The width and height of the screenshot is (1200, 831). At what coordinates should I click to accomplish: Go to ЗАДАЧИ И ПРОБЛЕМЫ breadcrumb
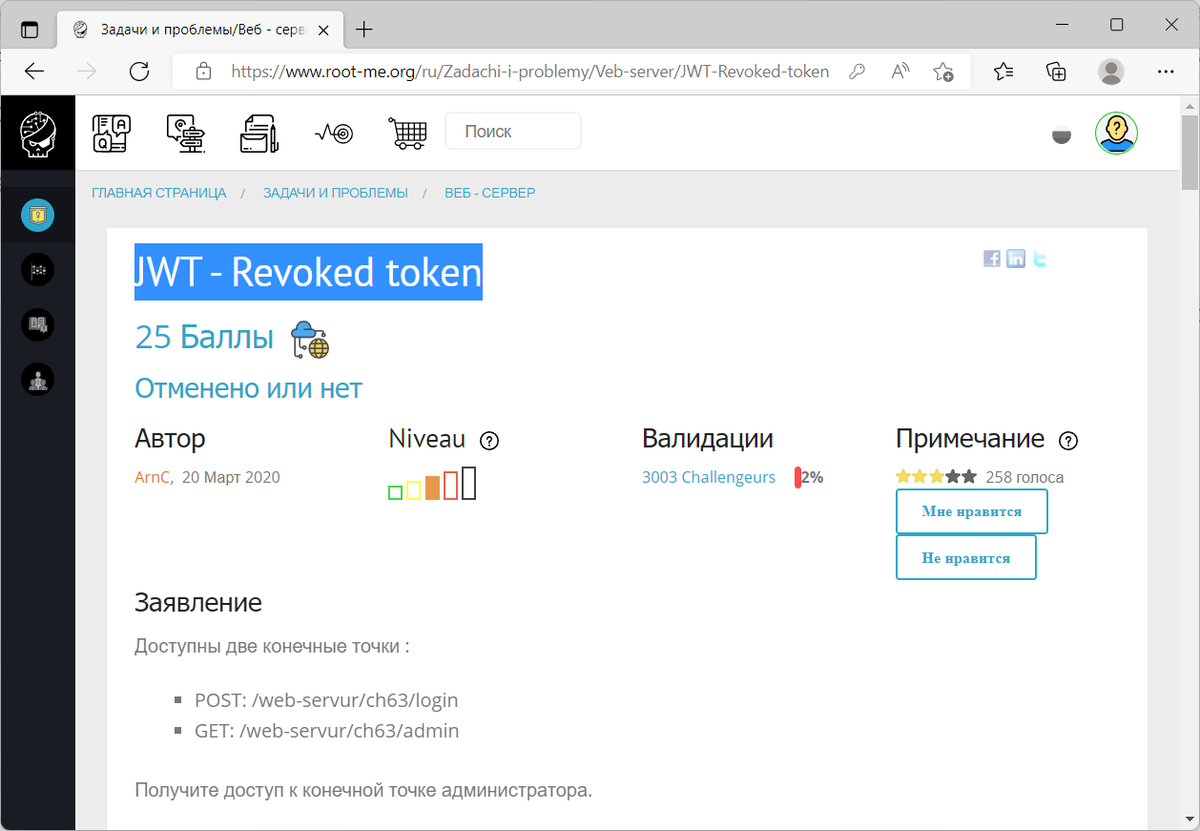335,192
